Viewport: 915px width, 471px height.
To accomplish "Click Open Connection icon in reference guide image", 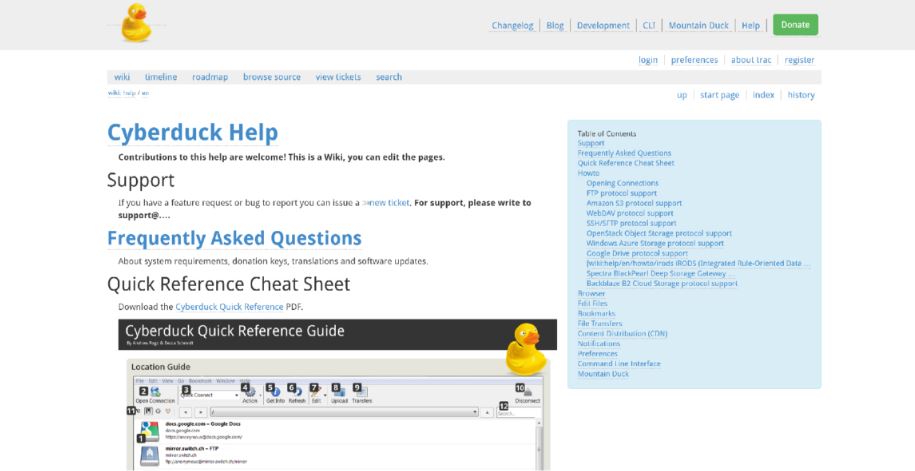I will click(x=155, y=392).
